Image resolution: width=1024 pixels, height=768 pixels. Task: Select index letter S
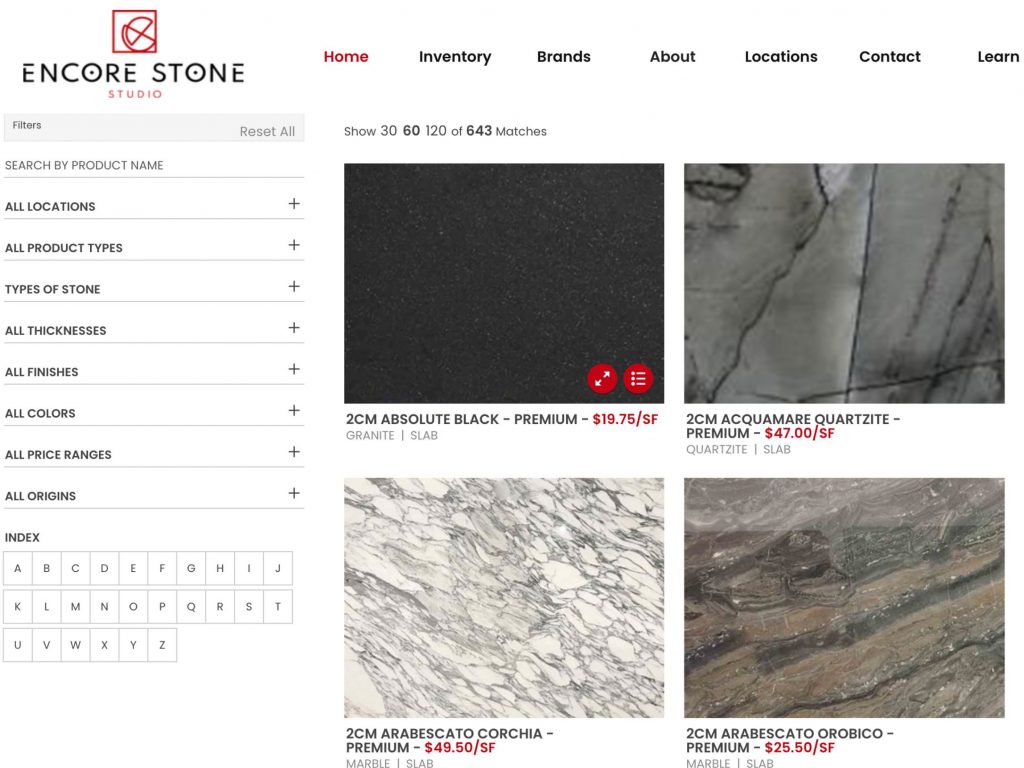tap(249, 607)
